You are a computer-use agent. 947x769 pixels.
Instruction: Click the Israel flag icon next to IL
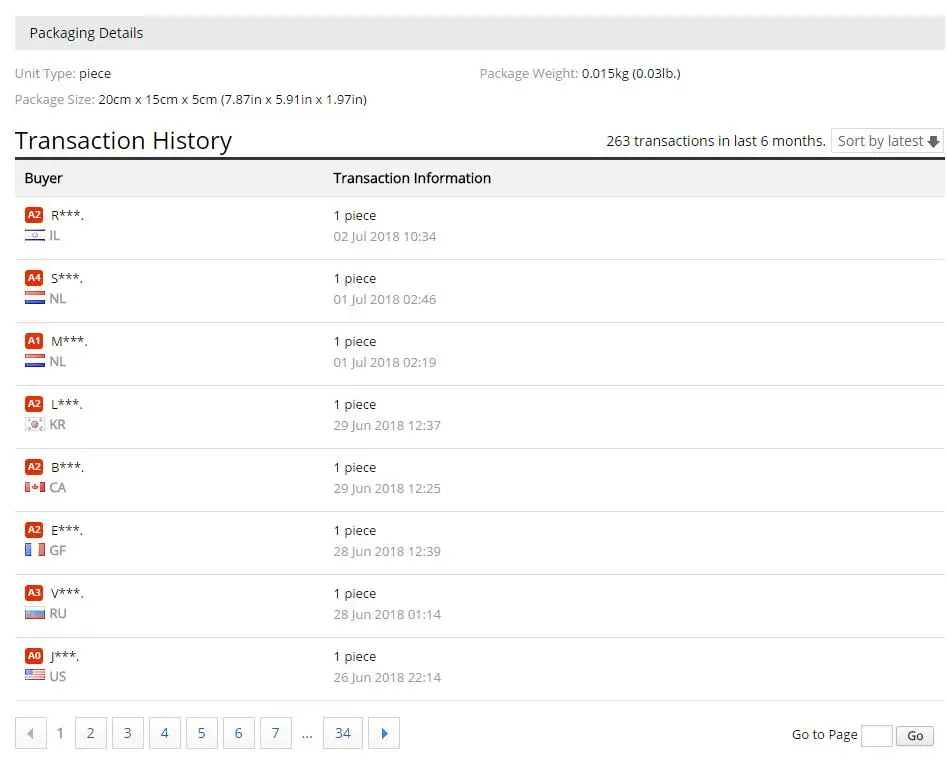coord(34,236)
